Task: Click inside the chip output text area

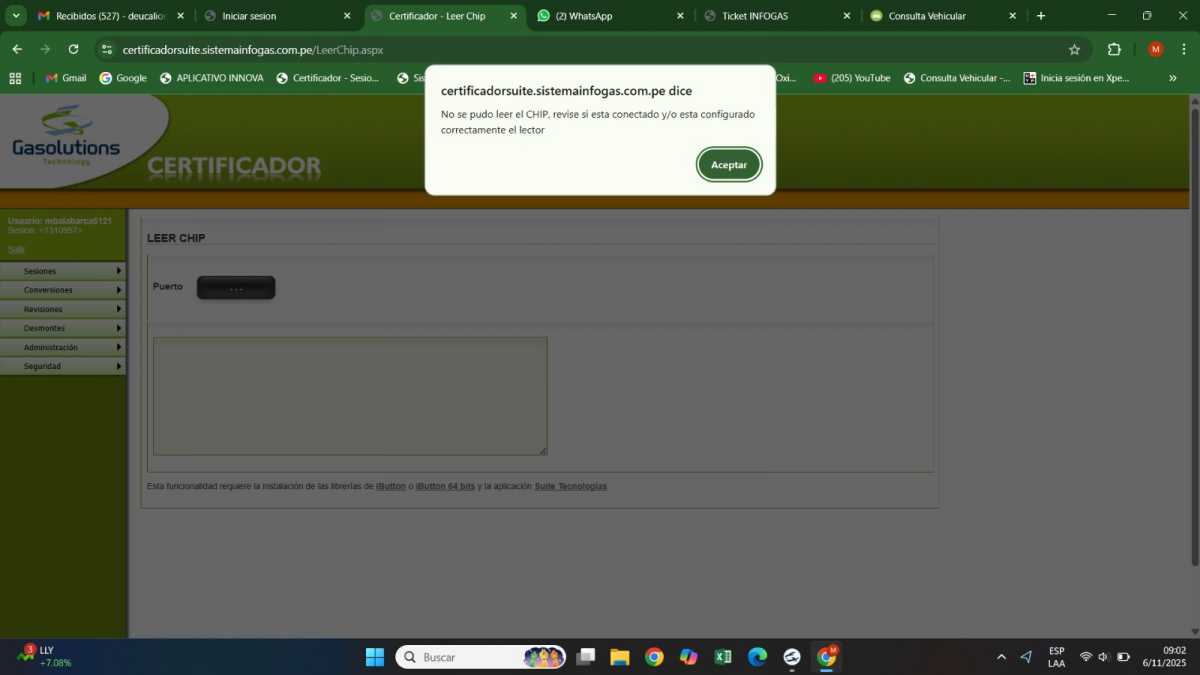Action: pos(350,396)
